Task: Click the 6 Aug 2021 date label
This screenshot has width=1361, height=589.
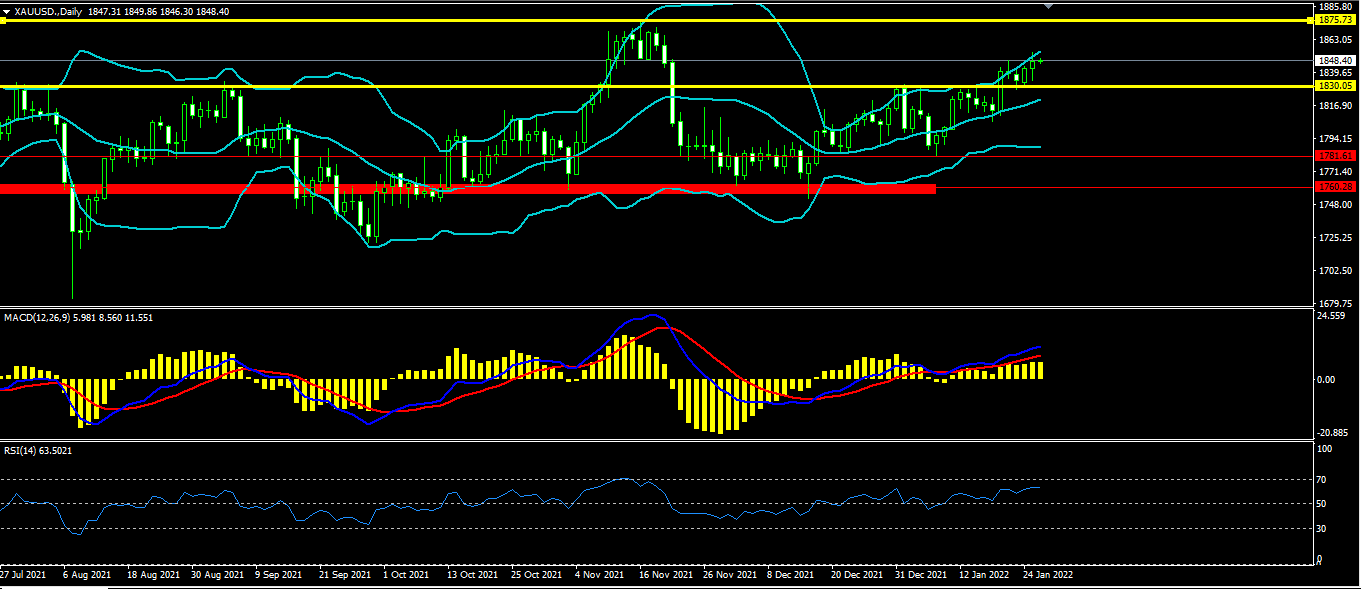Action: click(85, 575)
